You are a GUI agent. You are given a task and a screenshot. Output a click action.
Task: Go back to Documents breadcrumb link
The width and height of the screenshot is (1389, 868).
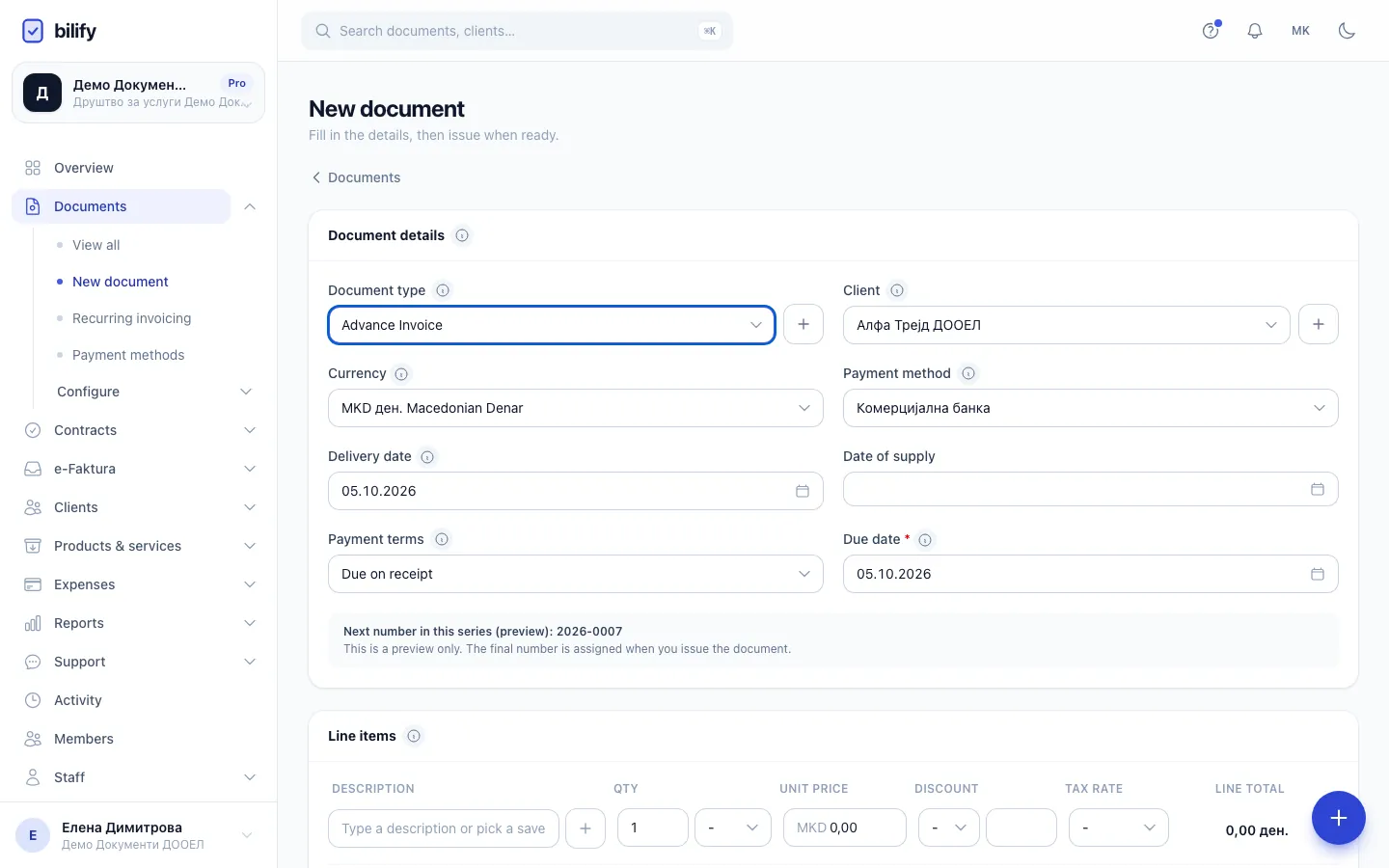point(355,177)
